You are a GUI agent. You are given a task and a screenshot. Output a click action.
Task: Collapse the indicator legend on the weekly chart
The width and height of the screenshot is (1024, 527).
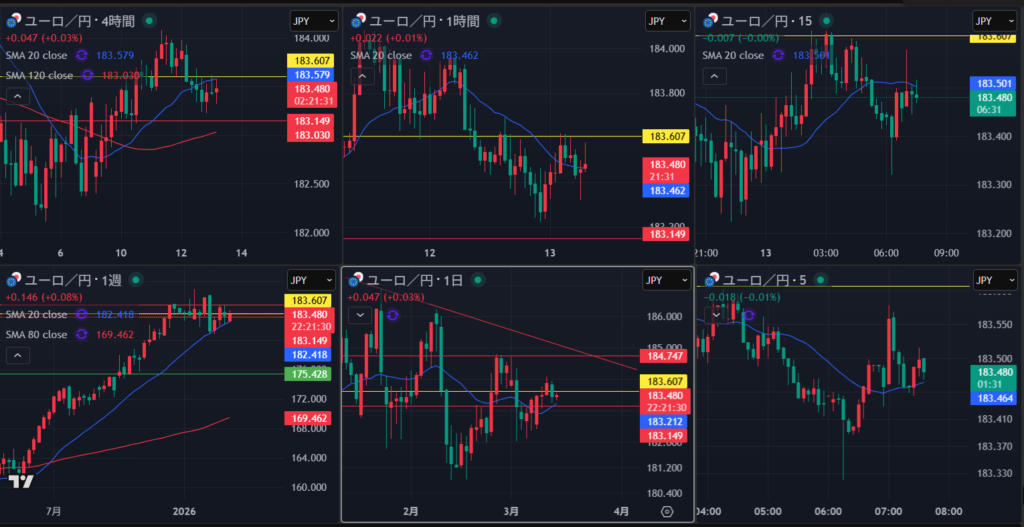pyautogui.click(x=16, y=355)
